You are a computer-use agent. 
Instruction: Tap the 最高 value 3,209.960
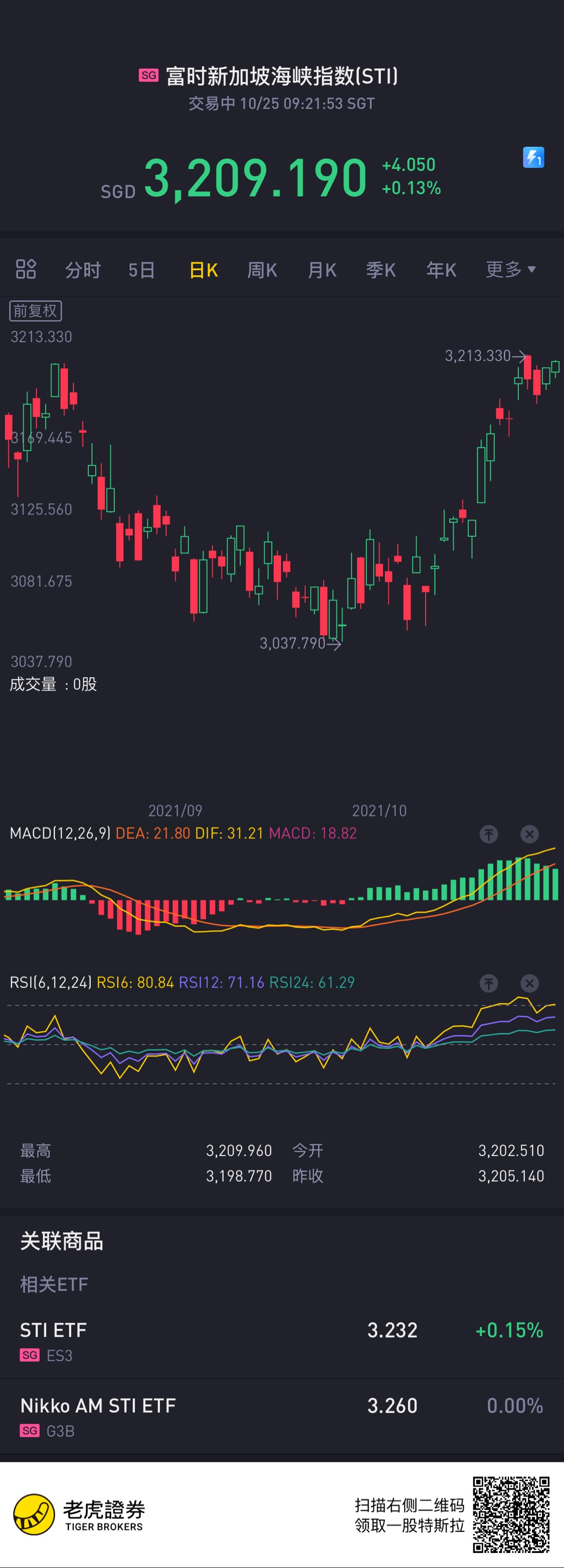(239, 1150)
